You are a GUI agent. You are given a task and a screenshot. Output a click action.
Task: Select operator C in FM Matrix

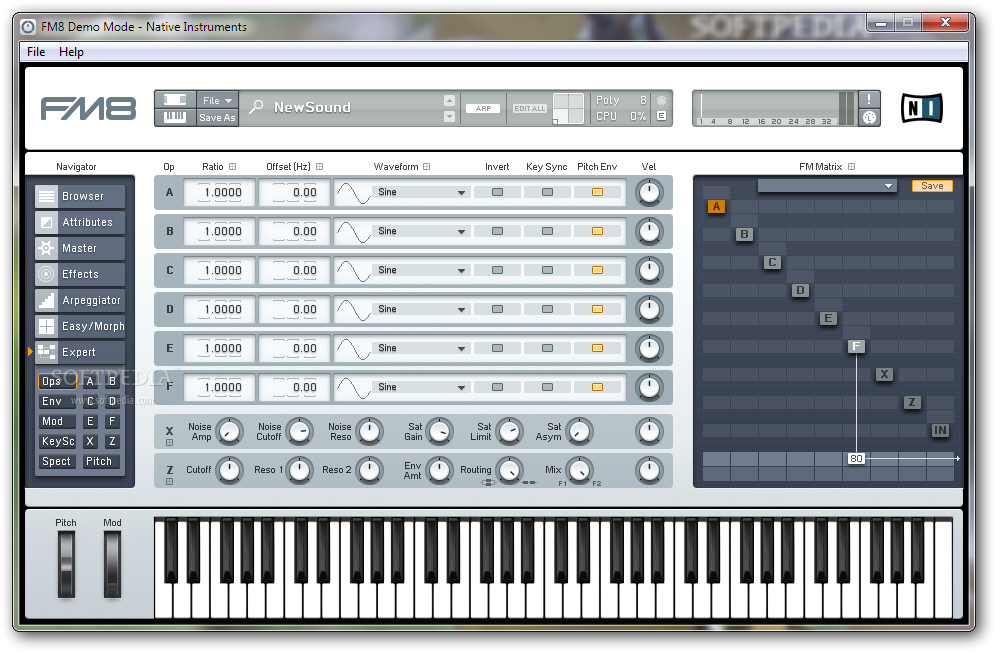click(x=772, y=262)
